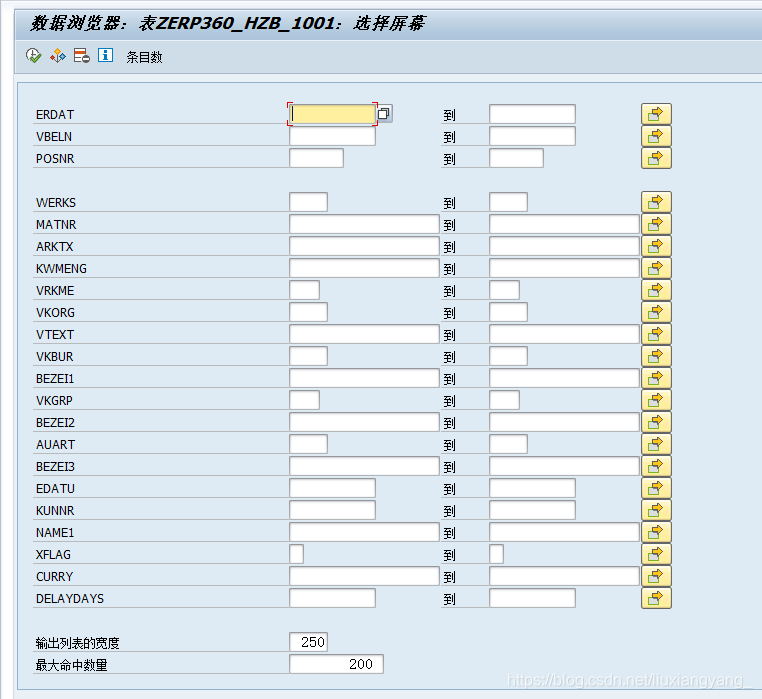Image resolution: width=762 pixels, height=699 pixels.
Task: Click the VTEXT from-value field
Action: 364,334
